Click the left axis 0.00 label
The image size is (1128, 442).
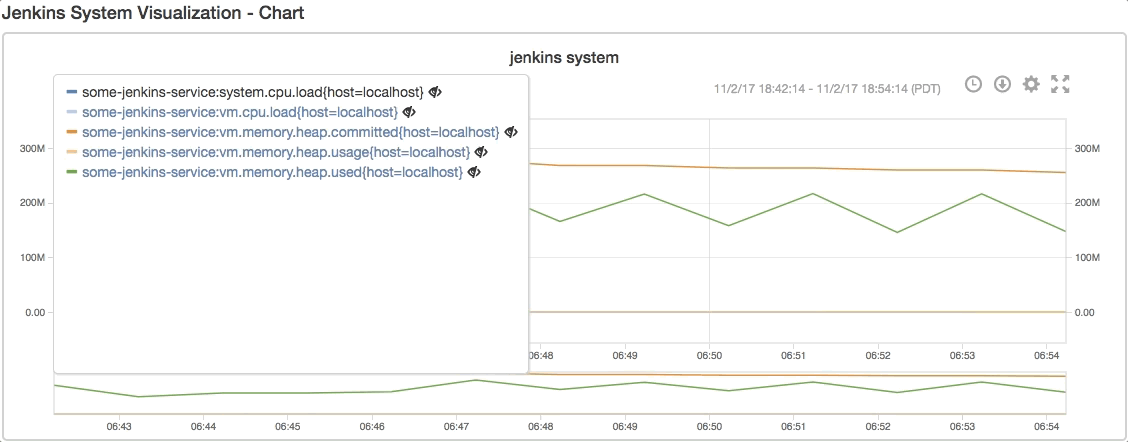tap(35, 312)
